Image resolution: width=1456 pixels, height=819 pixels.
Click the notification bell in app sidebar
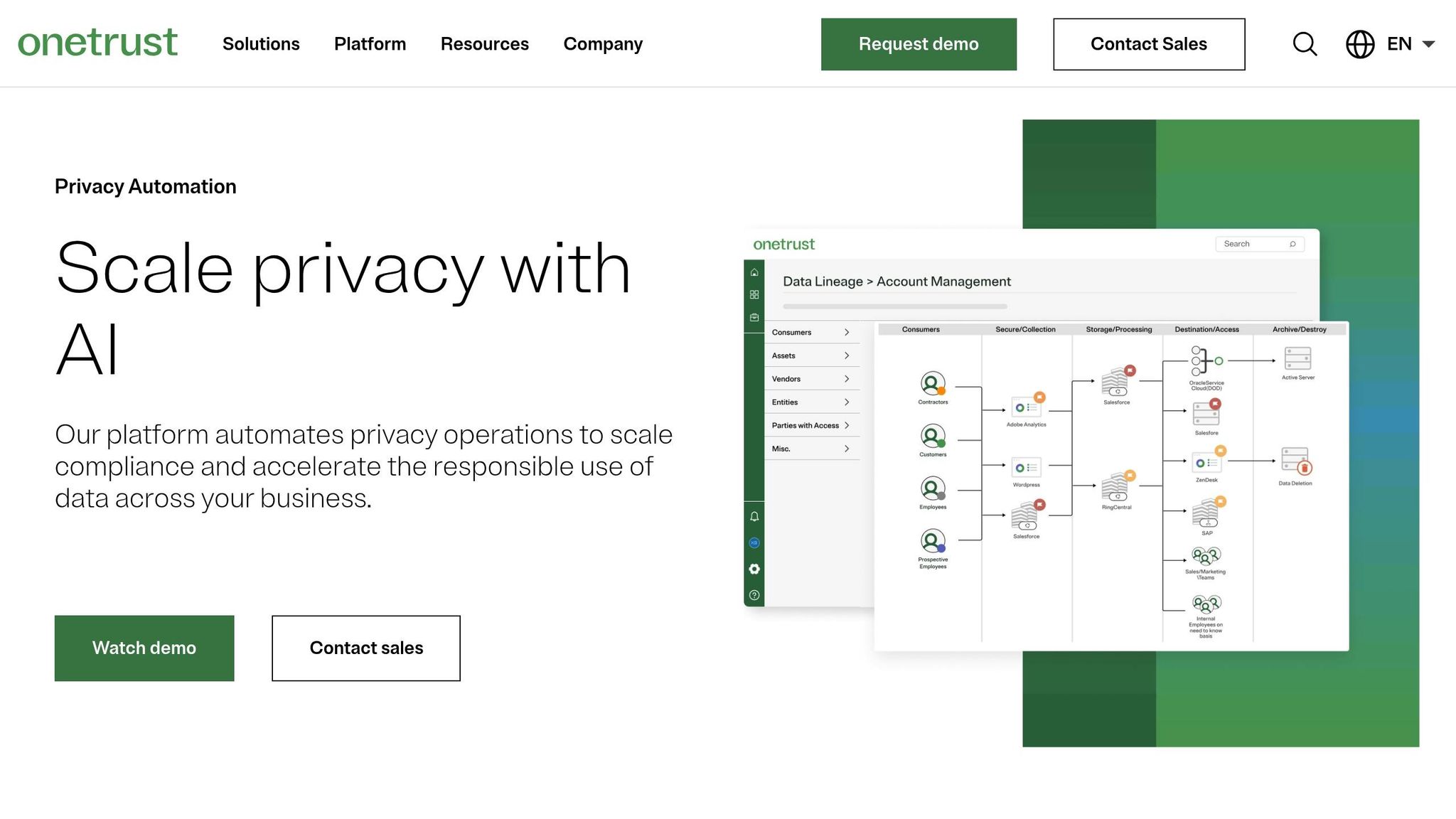754,517
